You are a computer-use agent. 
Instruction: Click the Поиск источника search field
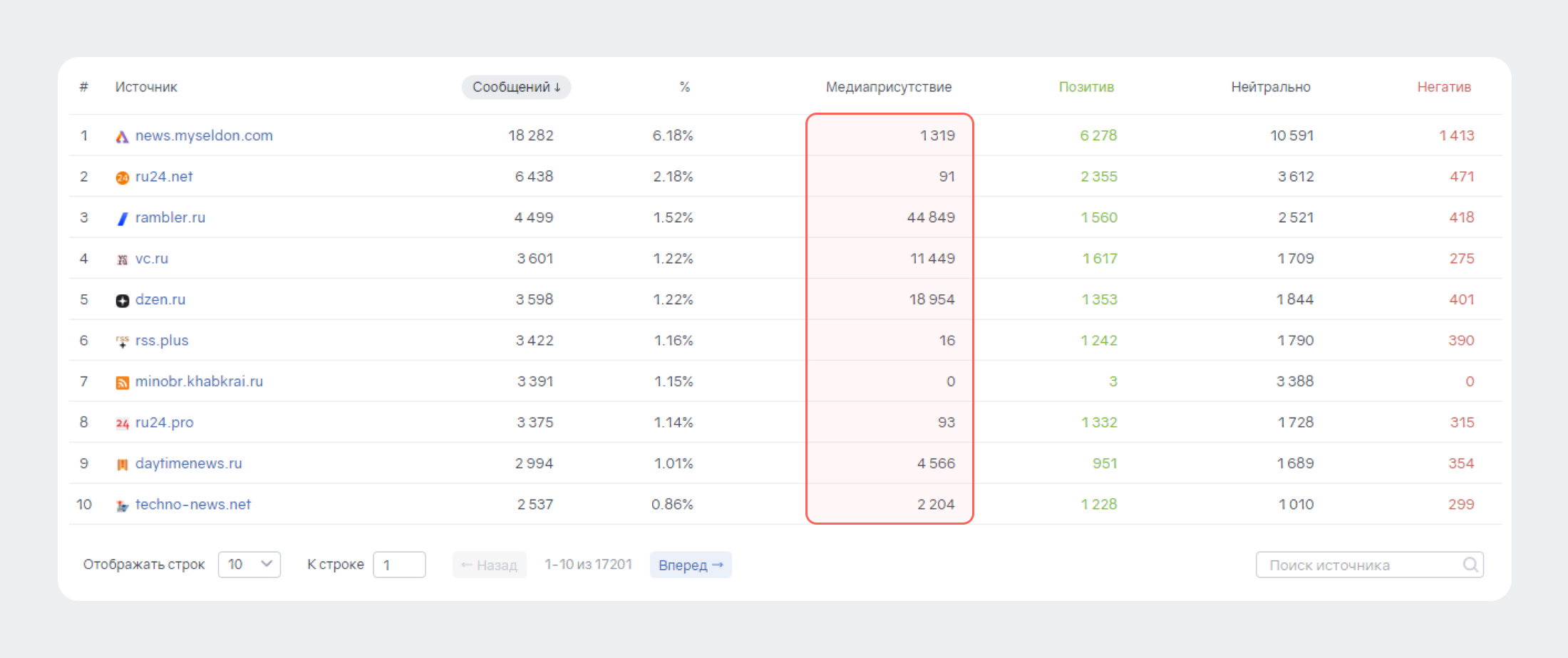point(1369,565)
